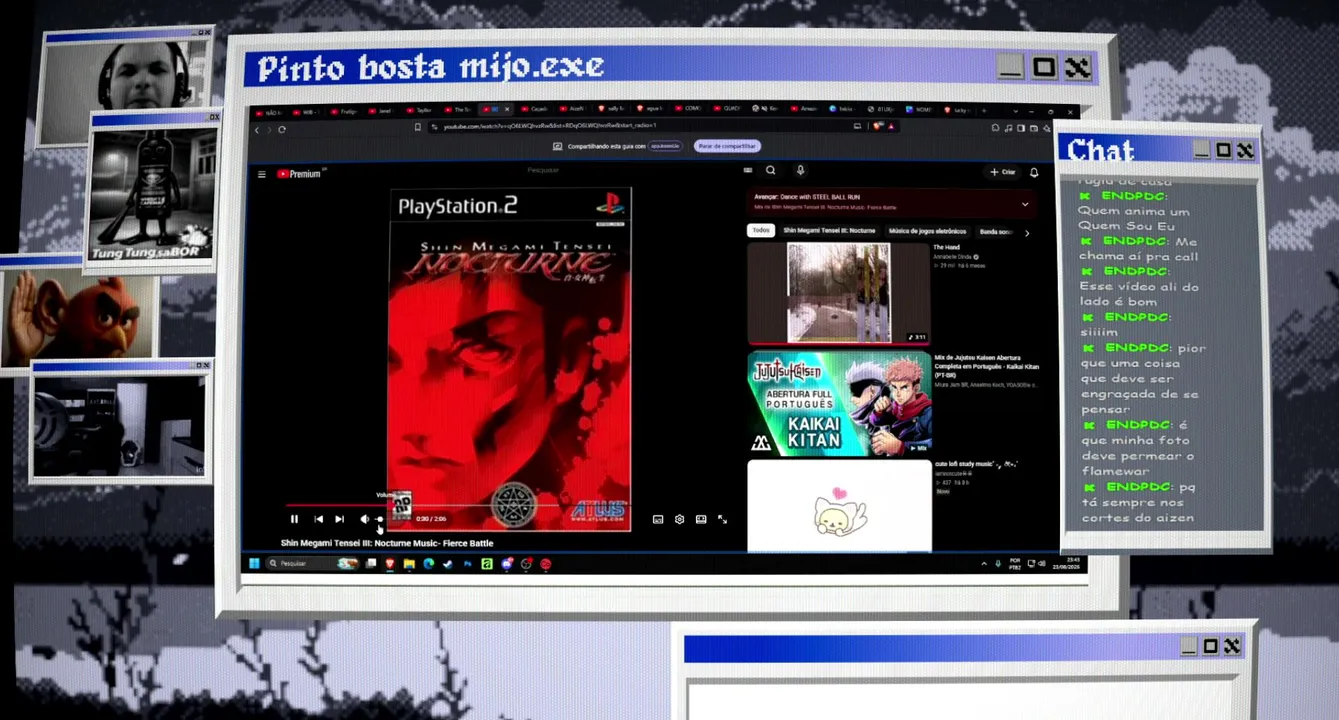The image size is (1339, 720).
Task: Click the YouTube search magnifier button
Action: pos(771,171)
